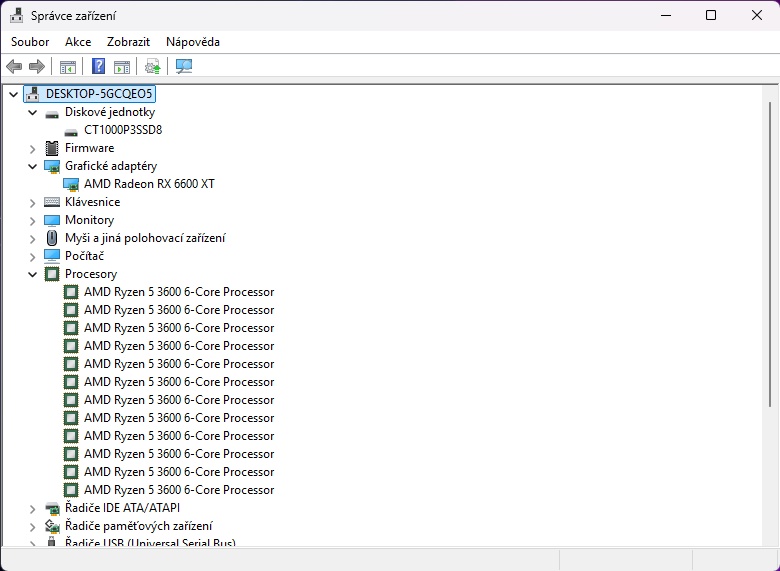This screenshot has width=780, height=571.
Task: Click the show/hide console tree icon
Action: (68, 67)
